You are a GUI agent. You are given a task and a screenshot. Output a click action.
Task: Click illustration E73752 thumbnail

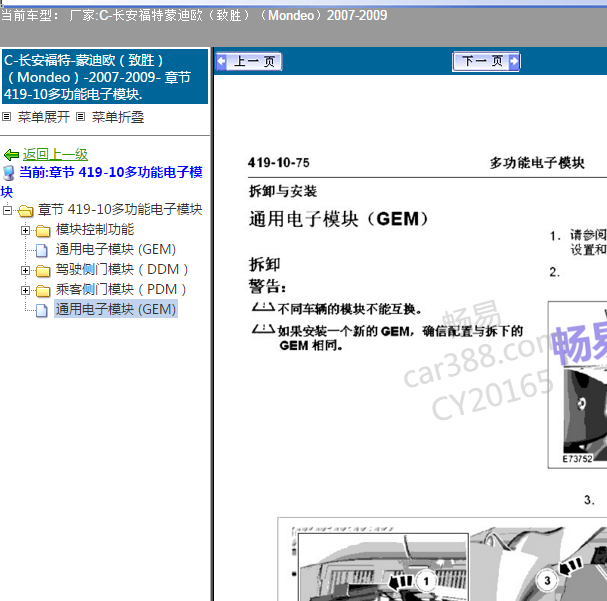pyautogui.click(x=577, y=385)
